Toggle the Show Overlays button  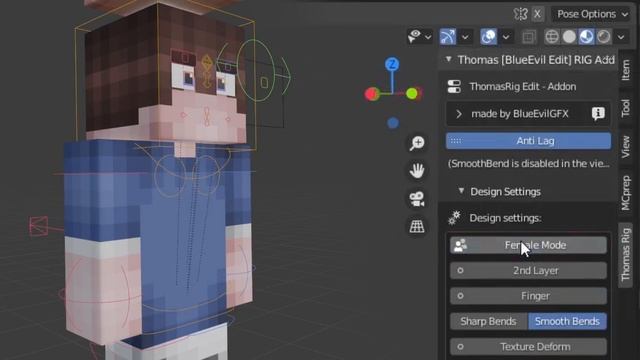pyautogui.click(x=489, y=37)
